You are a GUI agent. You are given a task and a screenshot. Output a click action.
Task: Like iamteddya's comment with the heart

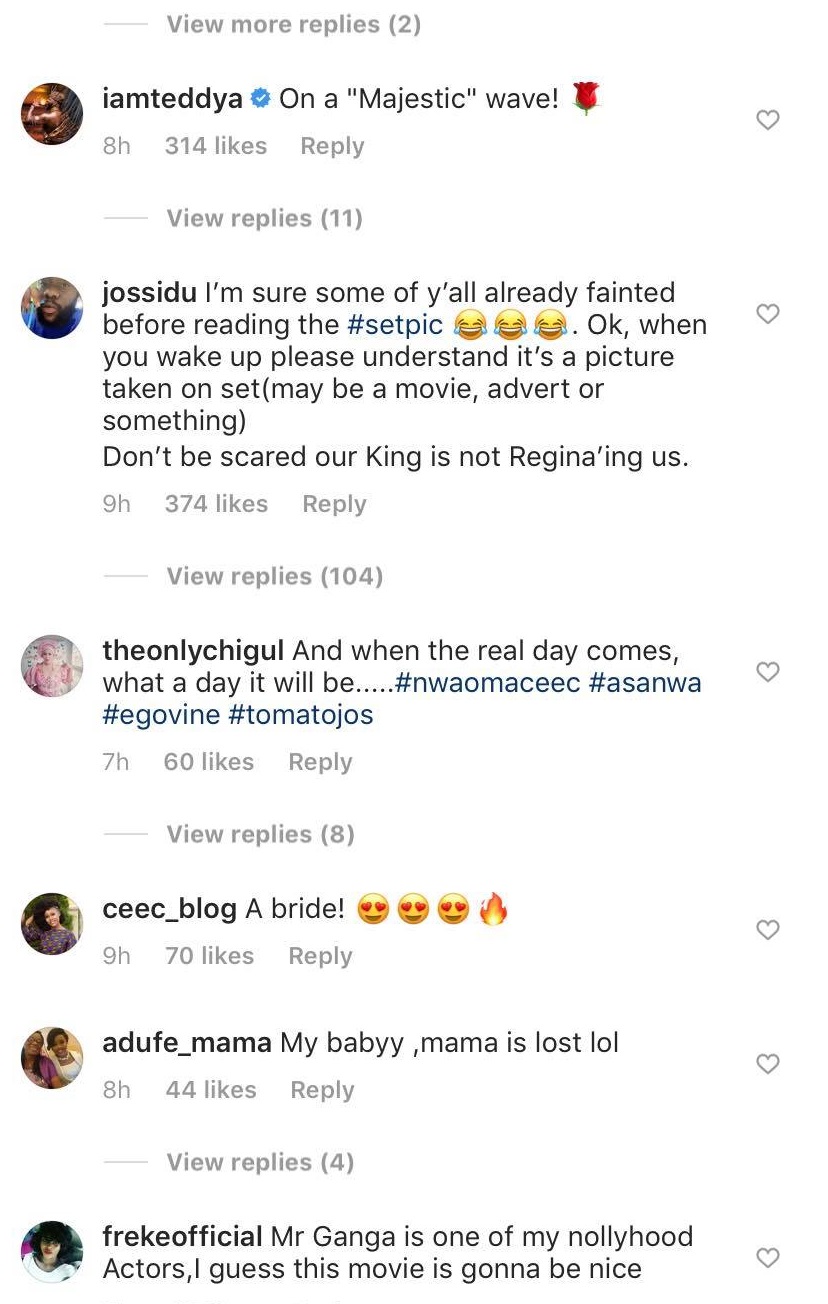[x=767, y=120]
